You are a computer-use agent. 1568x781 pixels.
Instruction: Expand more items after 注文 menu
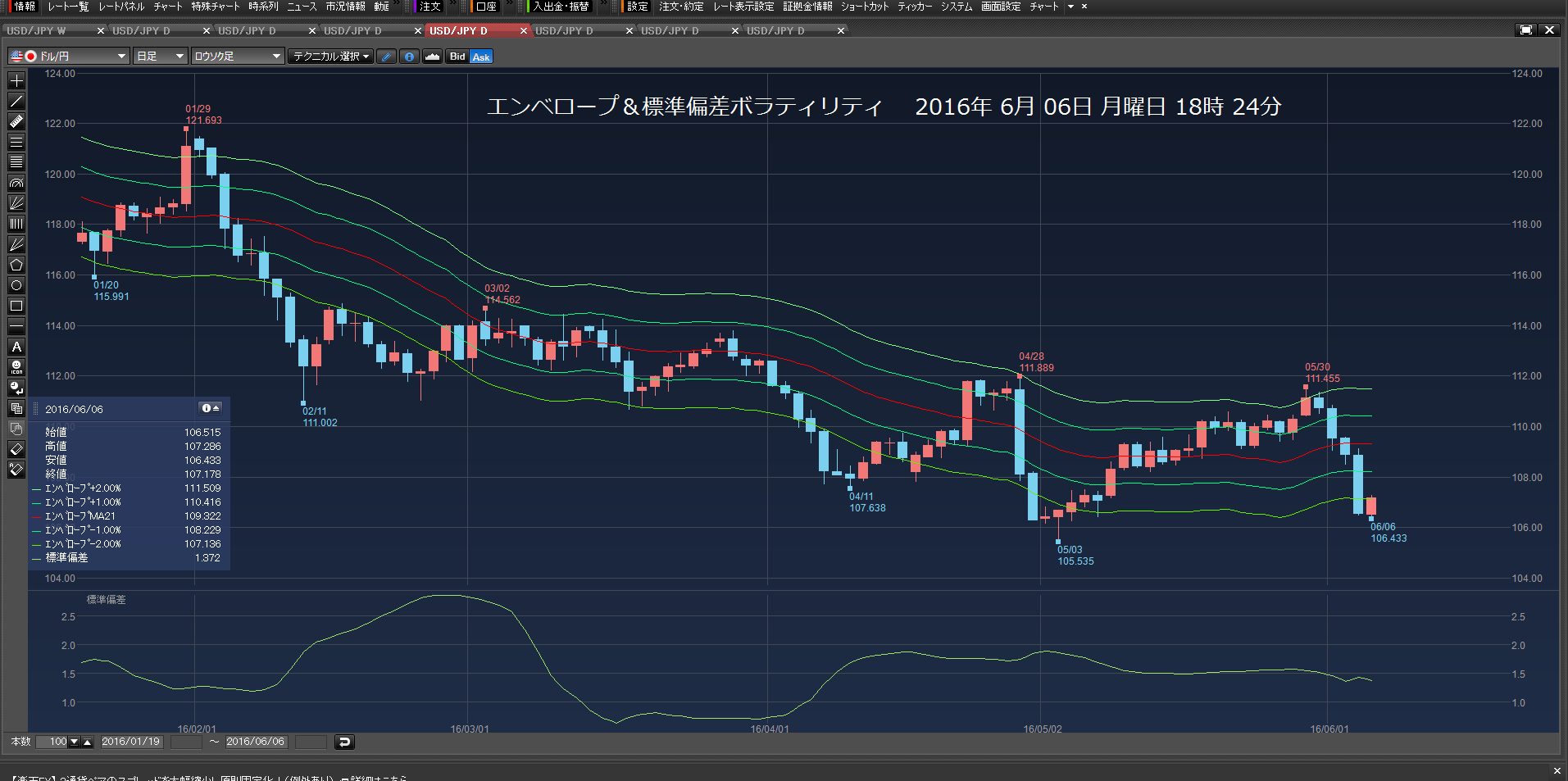pos(452,5)
